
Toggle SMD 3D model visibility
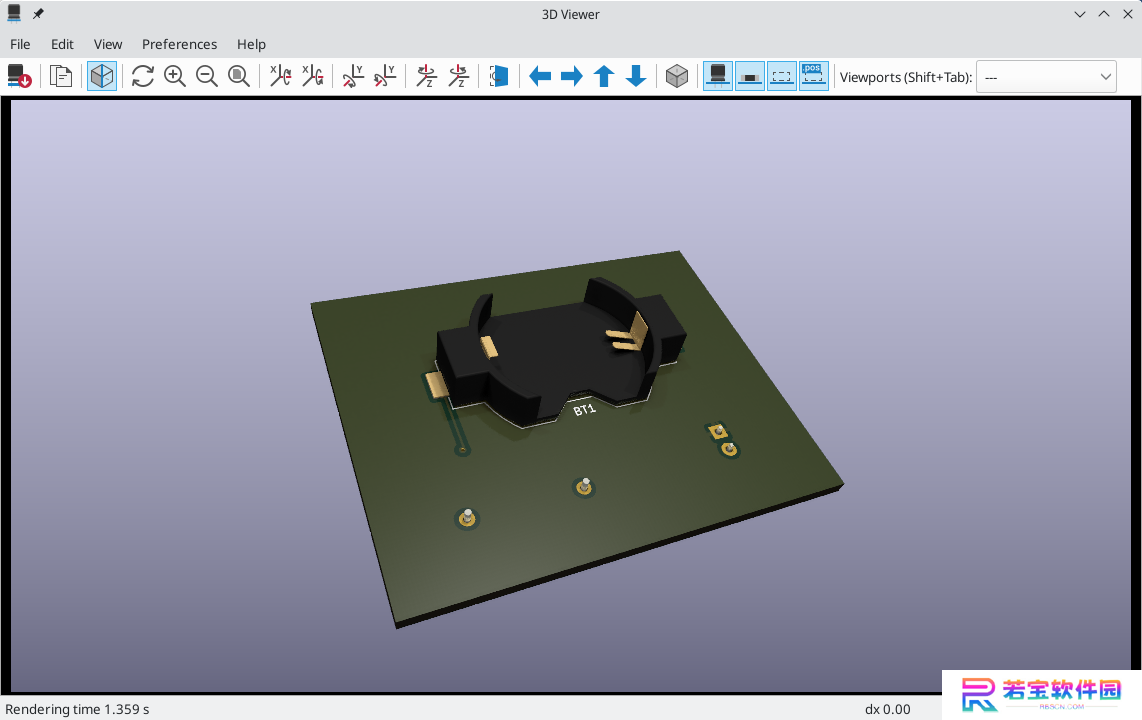click(750, 76)
